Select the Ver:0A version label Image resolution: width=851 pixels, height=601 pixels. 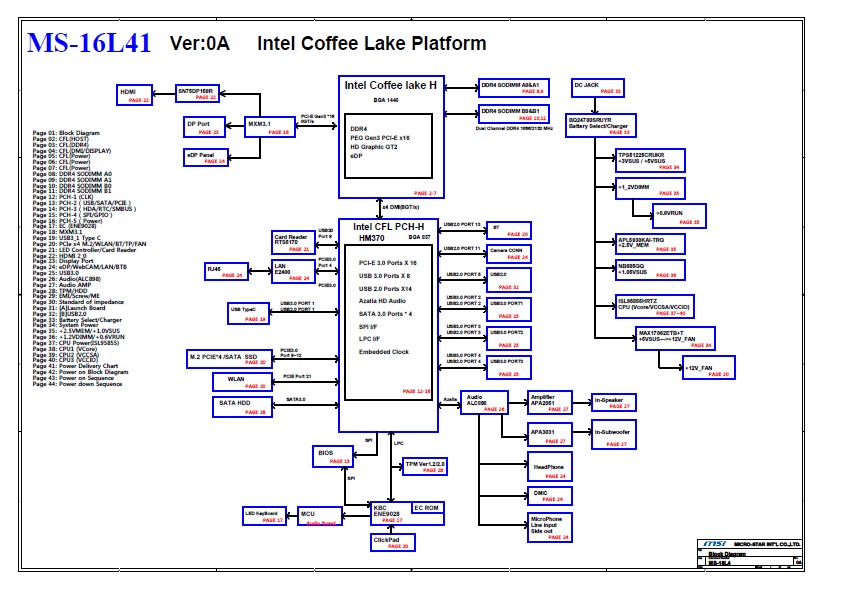200,43
